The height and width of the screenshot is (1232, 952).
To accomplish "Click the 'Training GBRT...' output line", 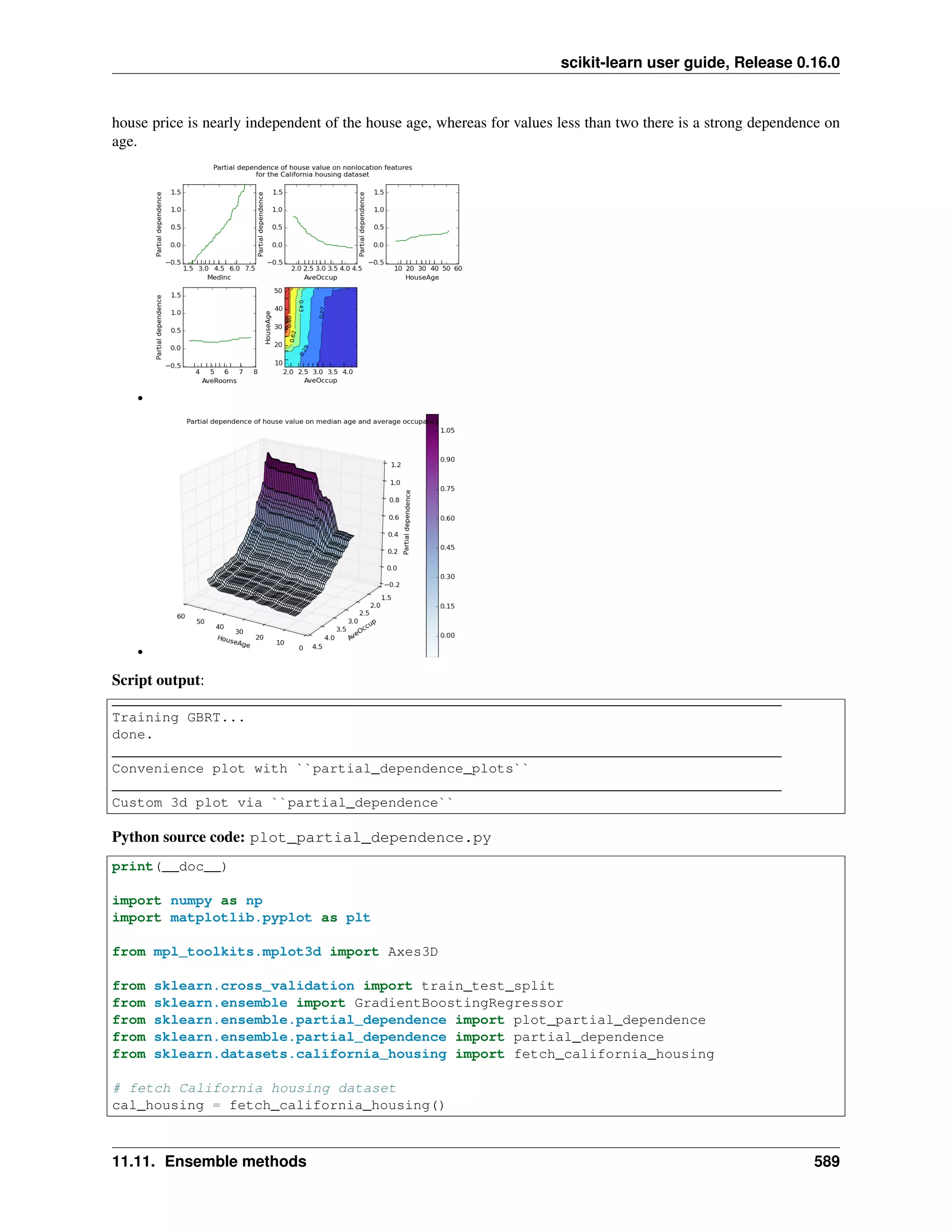I will click(x=178, y=717).
